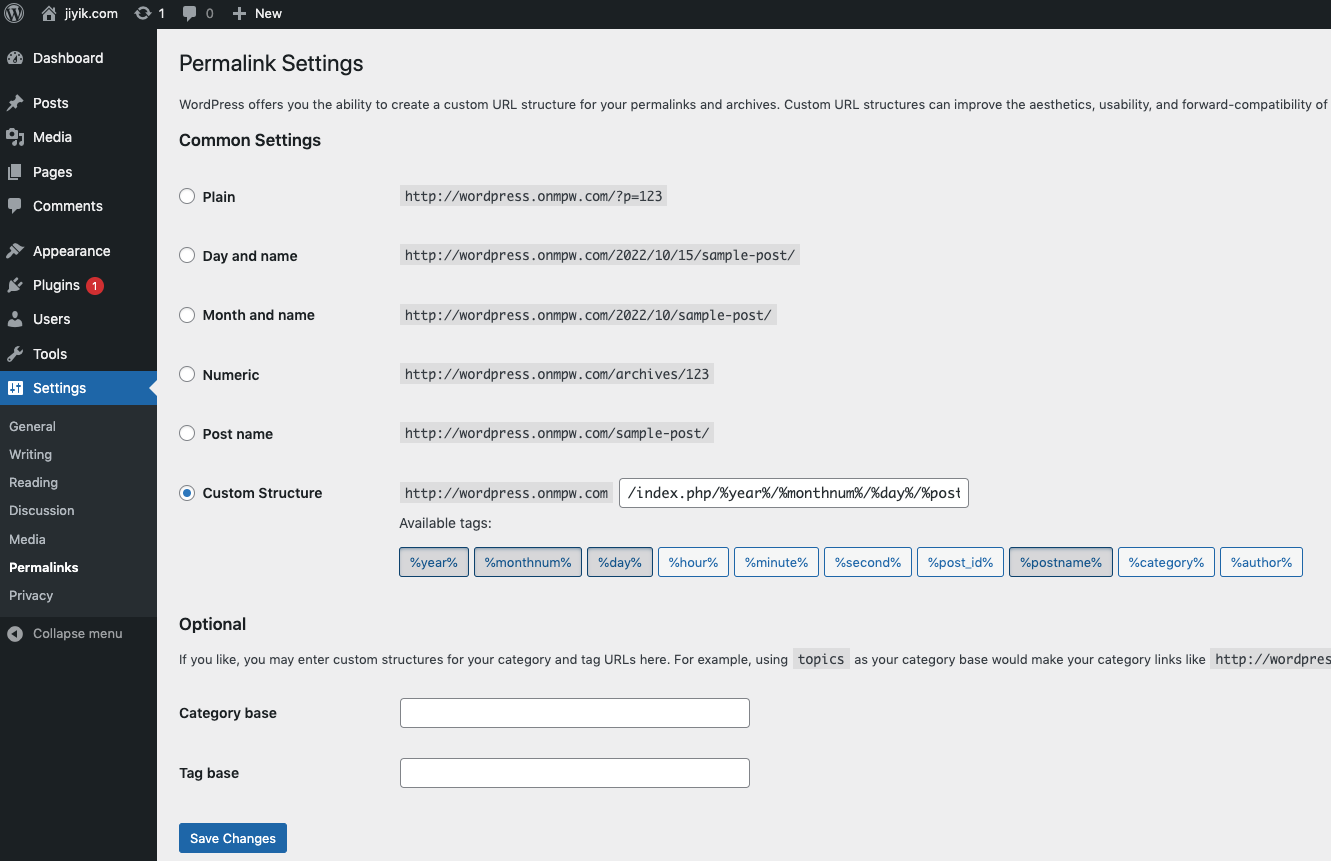Click the Comments speech bubble sidebar icon

point(15,206)
